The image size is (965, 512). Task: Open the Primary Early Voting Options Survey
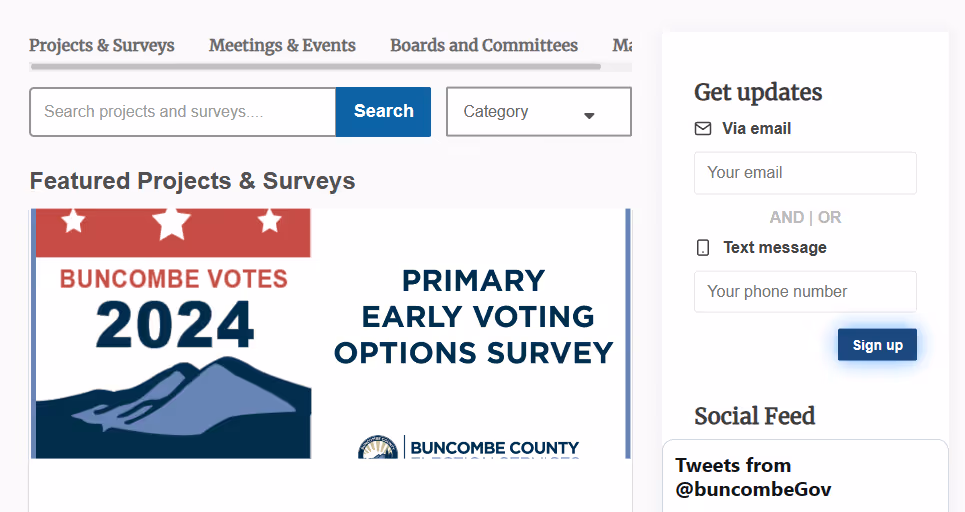click(473, 317)
